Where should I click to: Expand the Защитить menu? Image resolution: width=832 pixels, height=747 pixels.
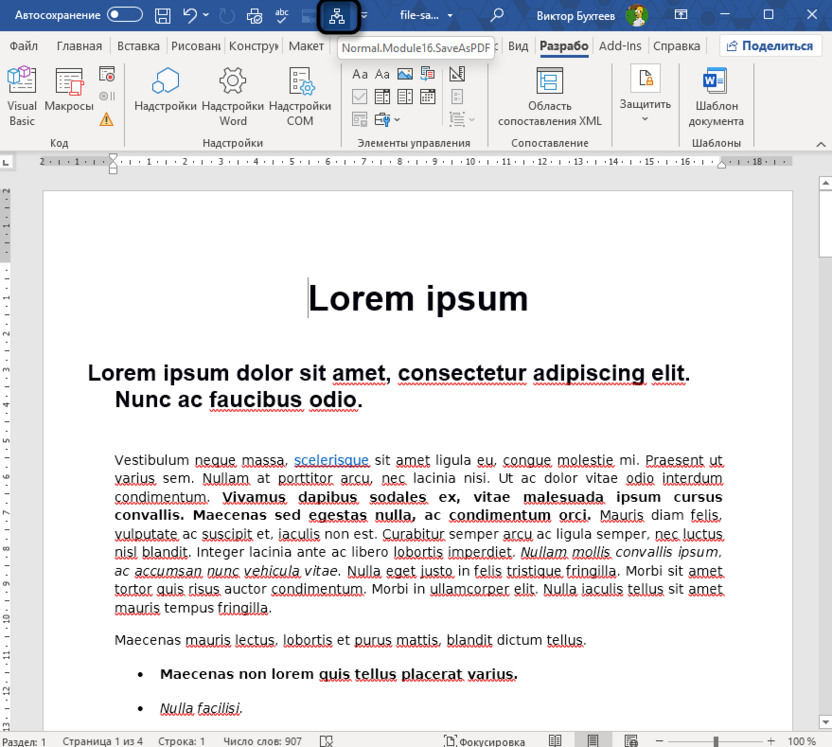pos(645,94)
